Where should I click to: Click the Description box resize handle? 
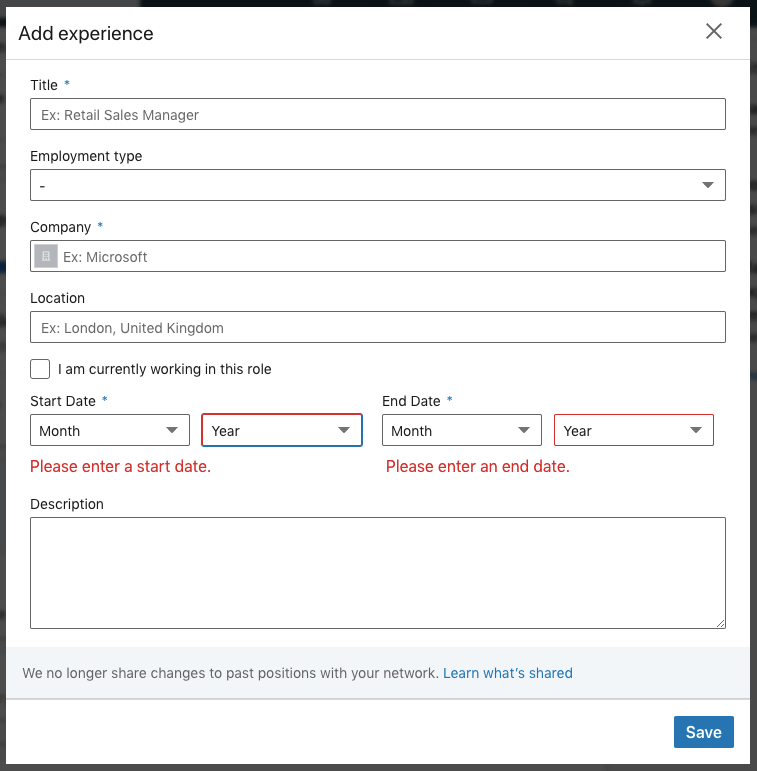coord(720,623)
